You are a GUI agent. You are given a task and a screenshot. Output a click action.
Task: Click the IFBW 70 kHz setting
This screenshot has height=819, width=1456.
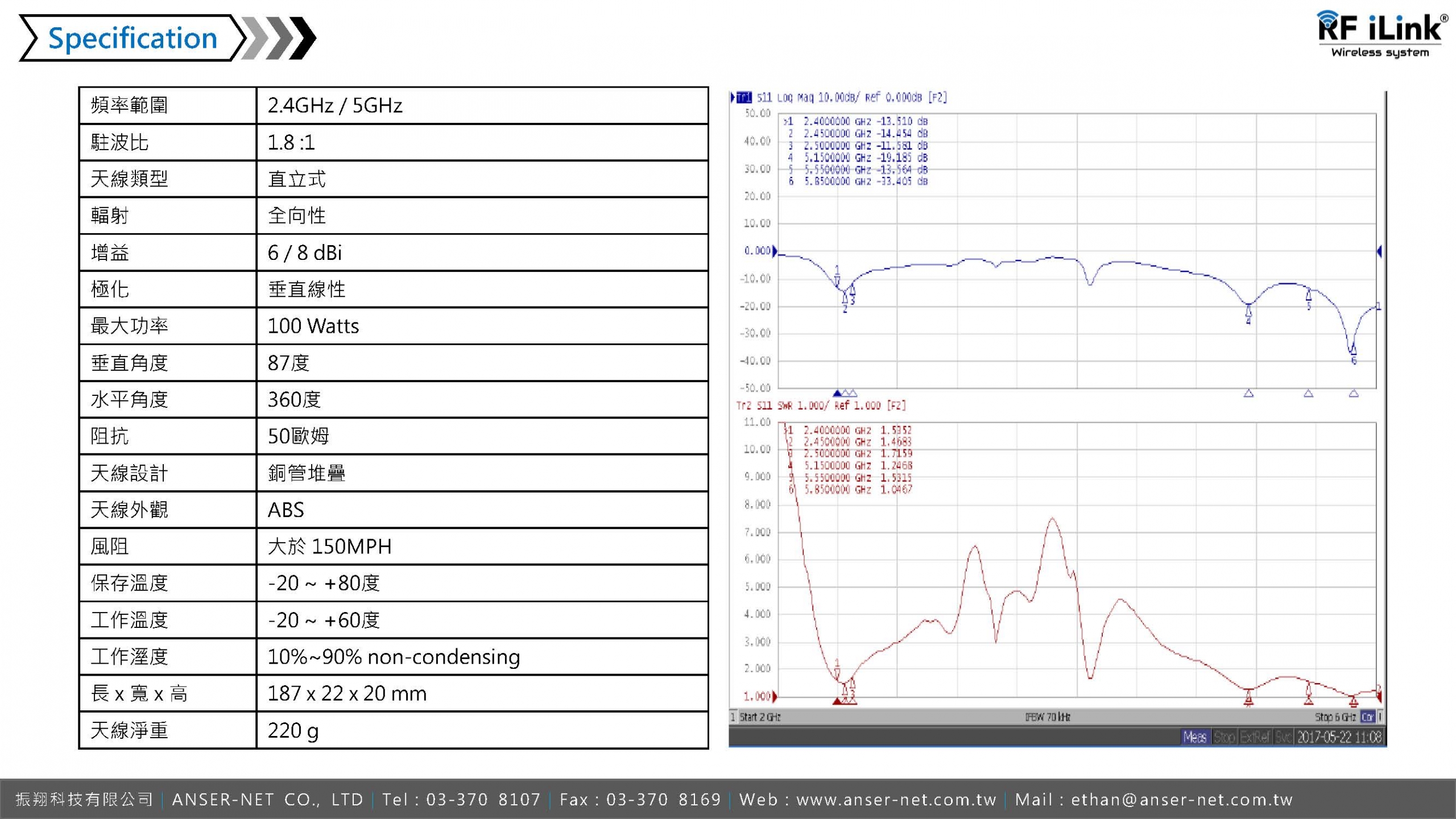(1048, 717)
